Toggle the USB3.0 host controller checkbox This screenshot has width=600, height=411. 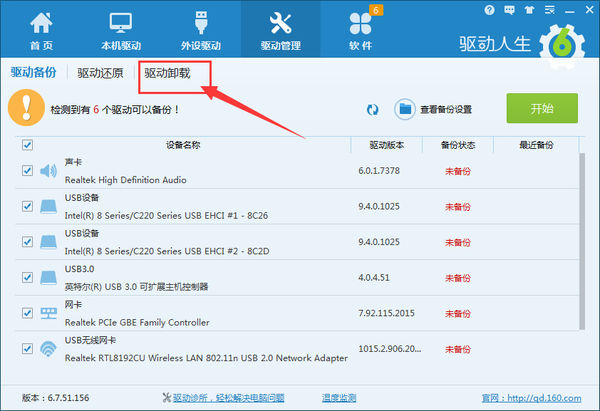pyautogui.click(x=27, y=277)
